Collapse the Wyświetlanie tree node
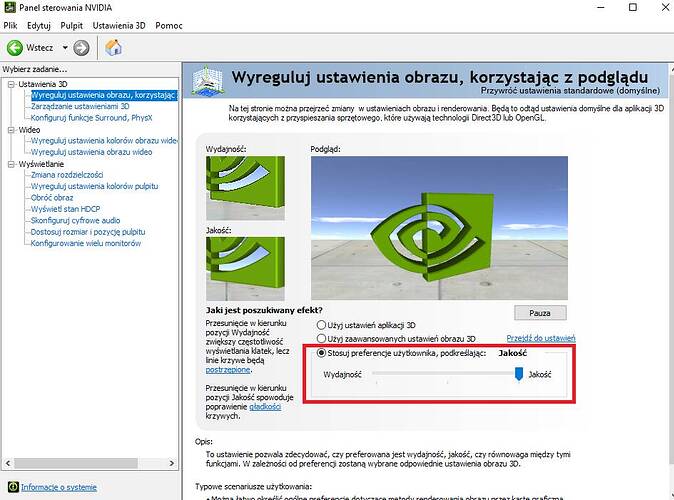The image size is (674, 500). click(11, 164)
